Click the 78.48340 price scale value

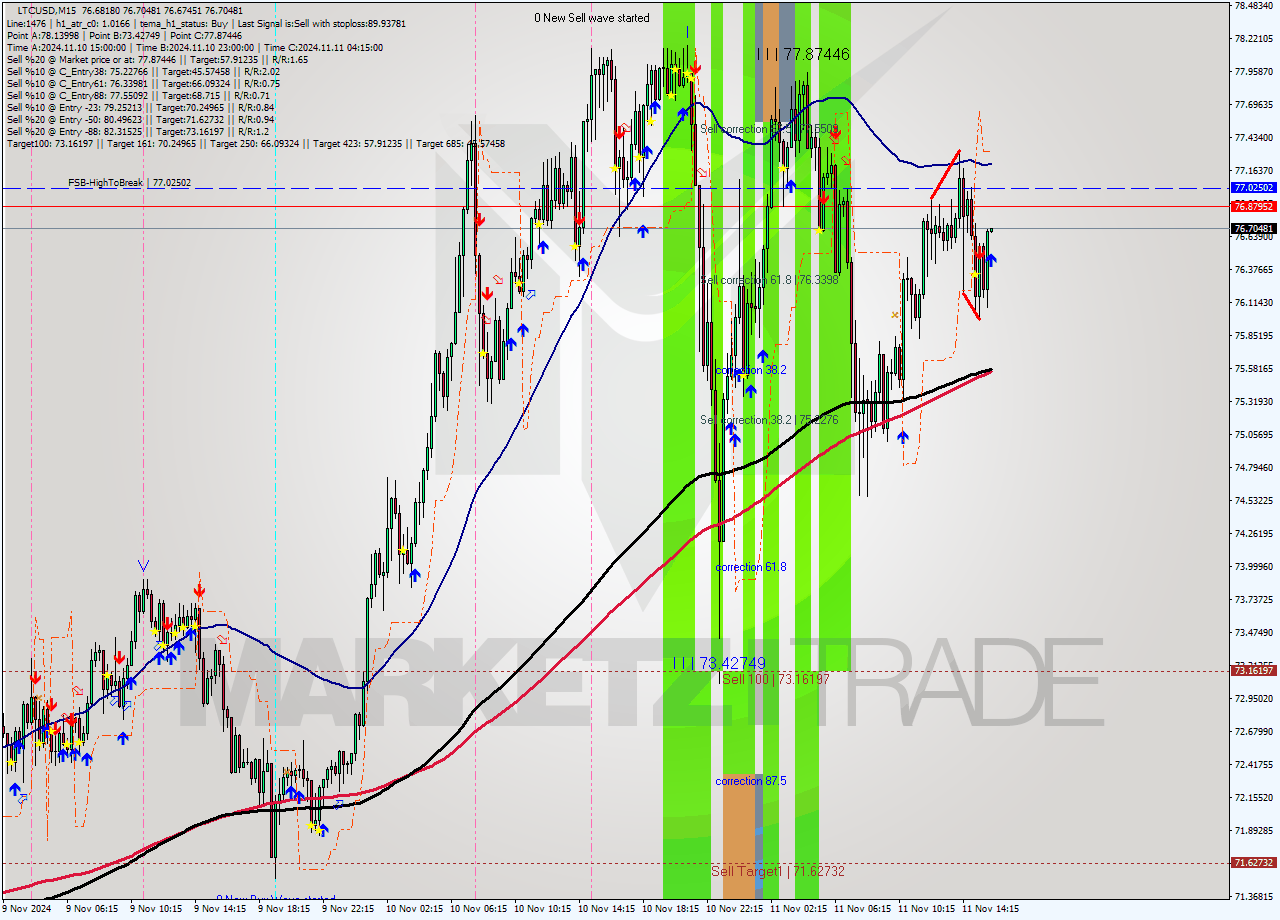1254,6
